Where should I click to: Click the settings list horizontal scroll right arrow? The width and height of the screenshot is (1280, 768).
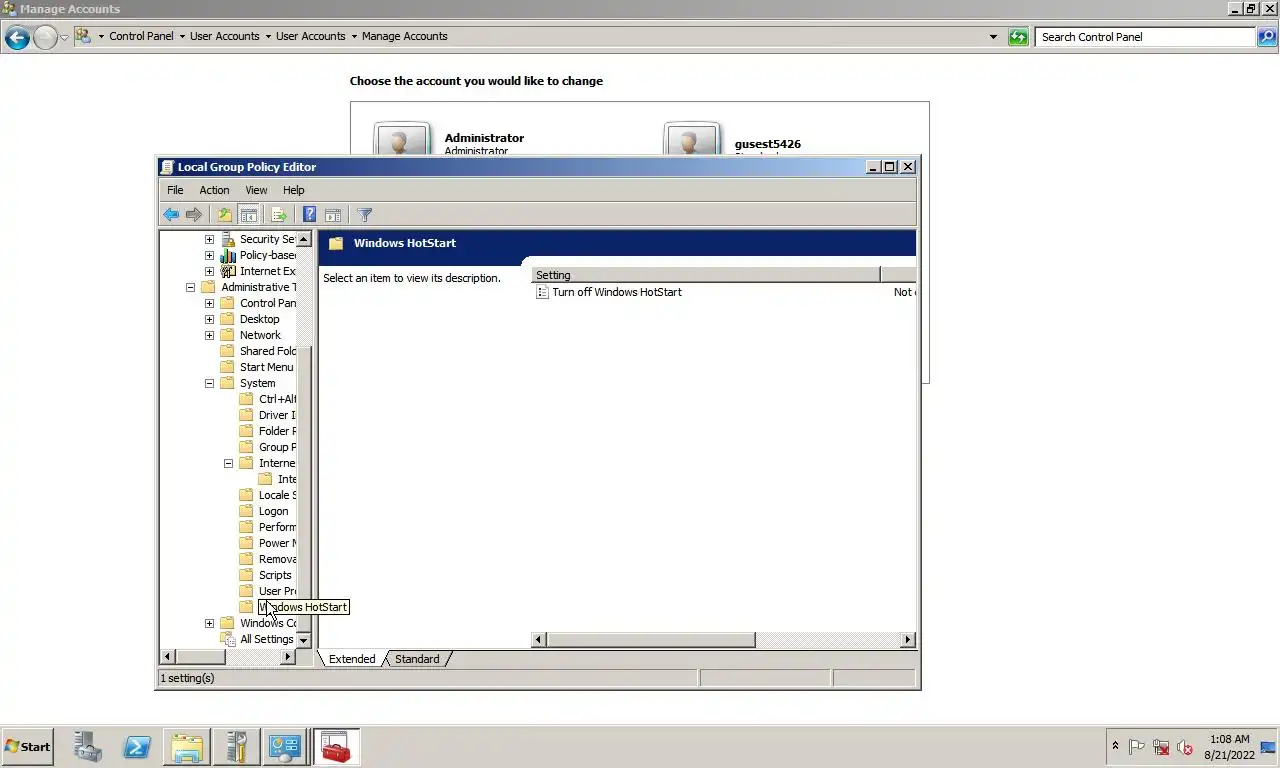point(908,640)
